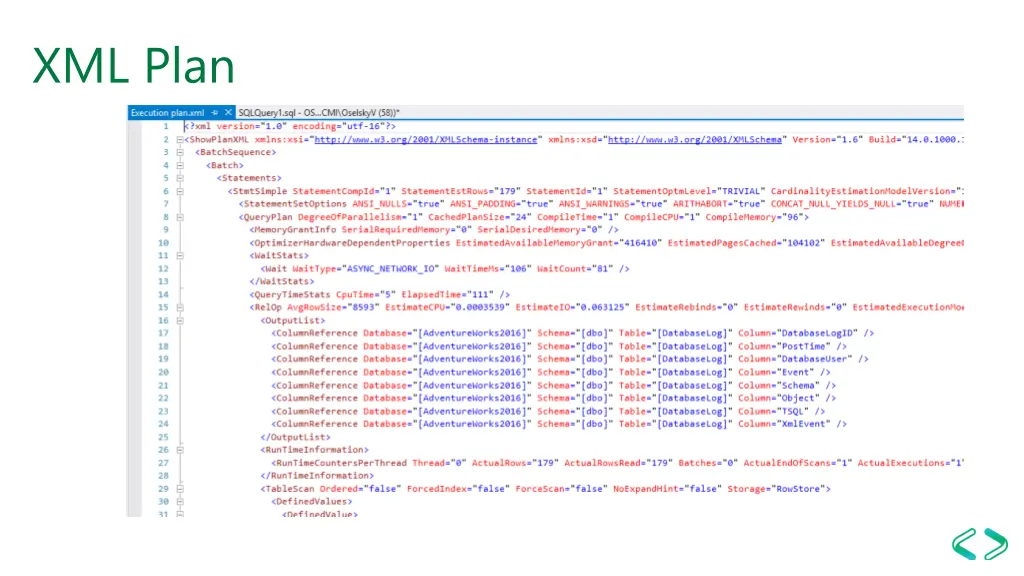The height and width of the screenshot is (576, 1024).
Task: Pin the Execution plan.xml tab
Action: coord(216,113)
